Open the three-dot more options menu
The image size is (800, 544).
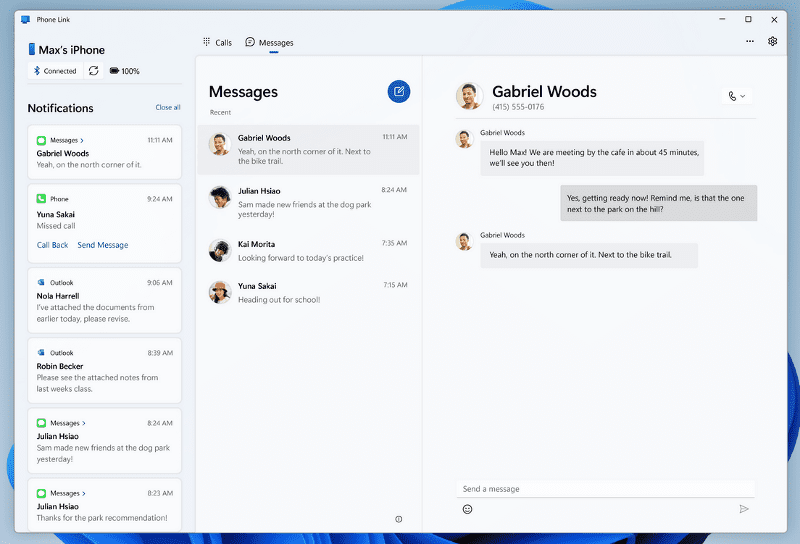point(749,41)
